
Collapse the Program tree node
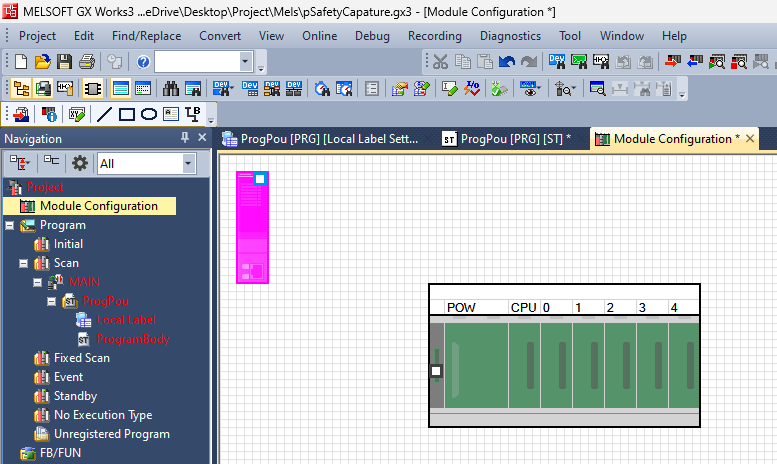[10, 225]
